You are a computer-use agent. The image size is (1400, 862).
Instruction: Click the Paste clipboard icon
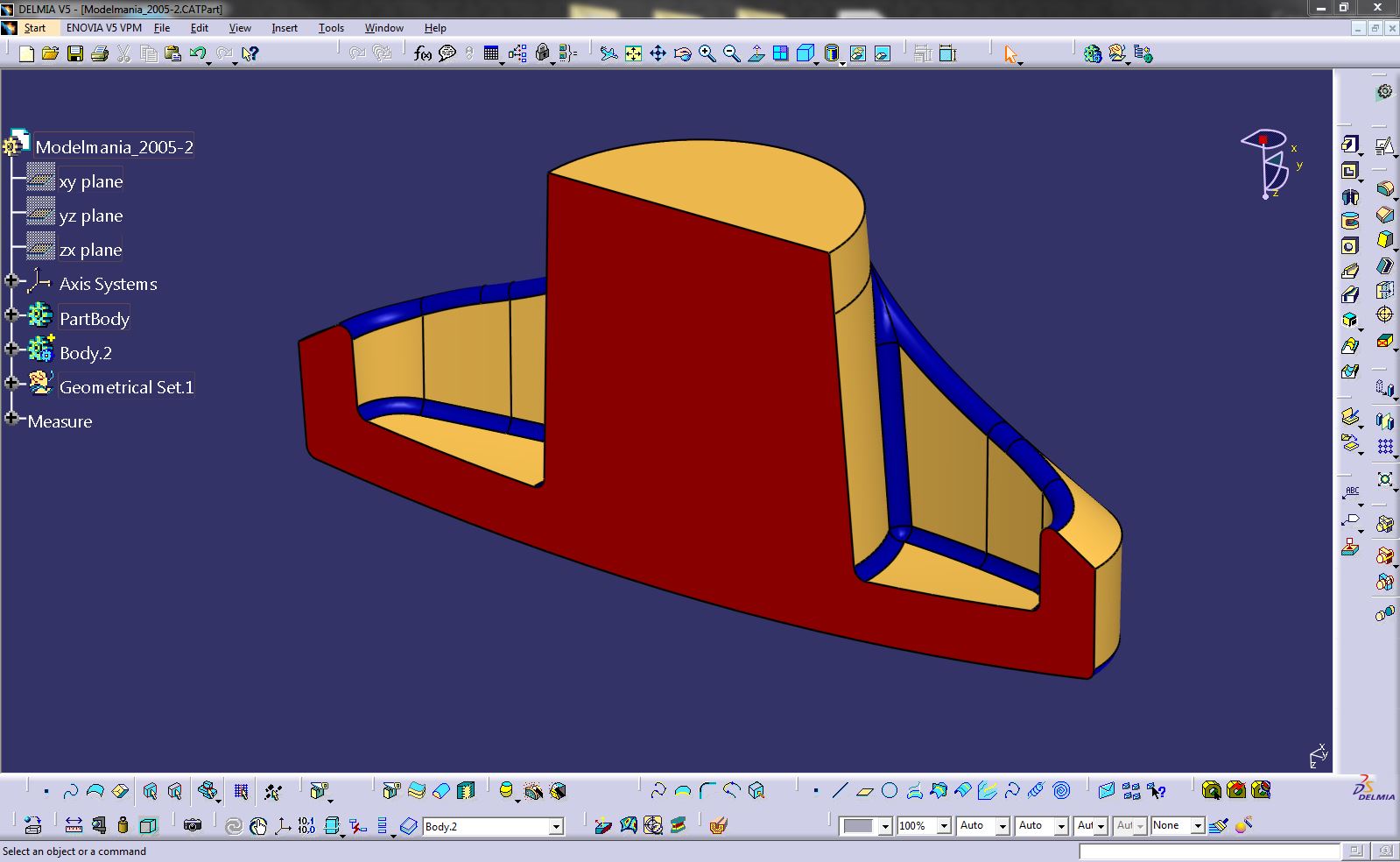[172, 54]
